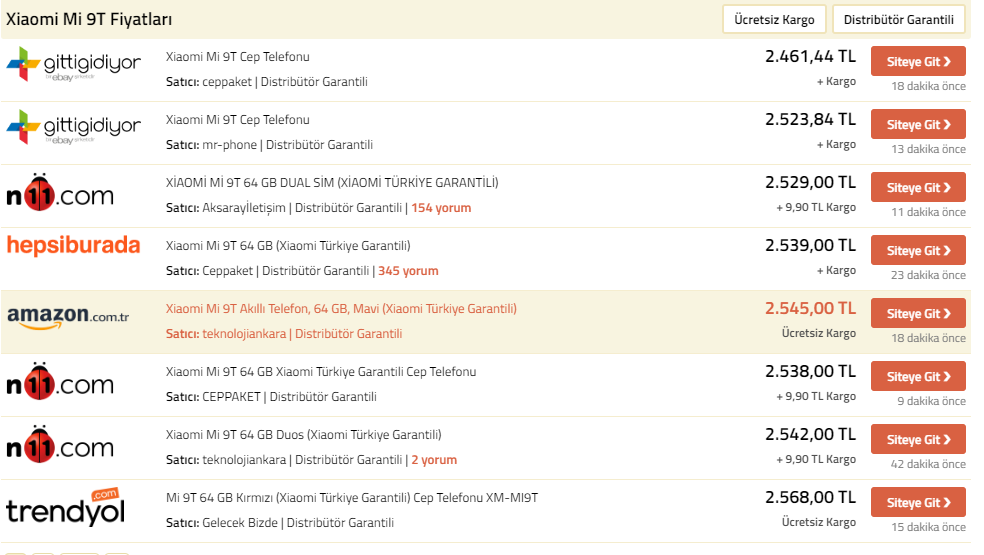Open the XİAOMİ Mİ 9T 64 GB DUAL SİM title

(x=332, y=183)
